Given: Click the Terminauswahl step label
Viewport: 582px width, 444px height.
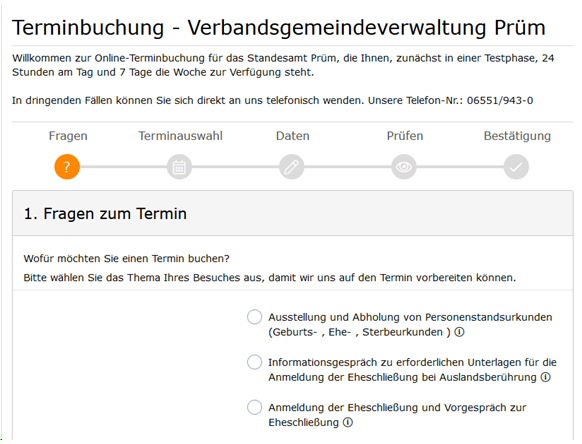Looking at the screenshot, I should point(180,136).
